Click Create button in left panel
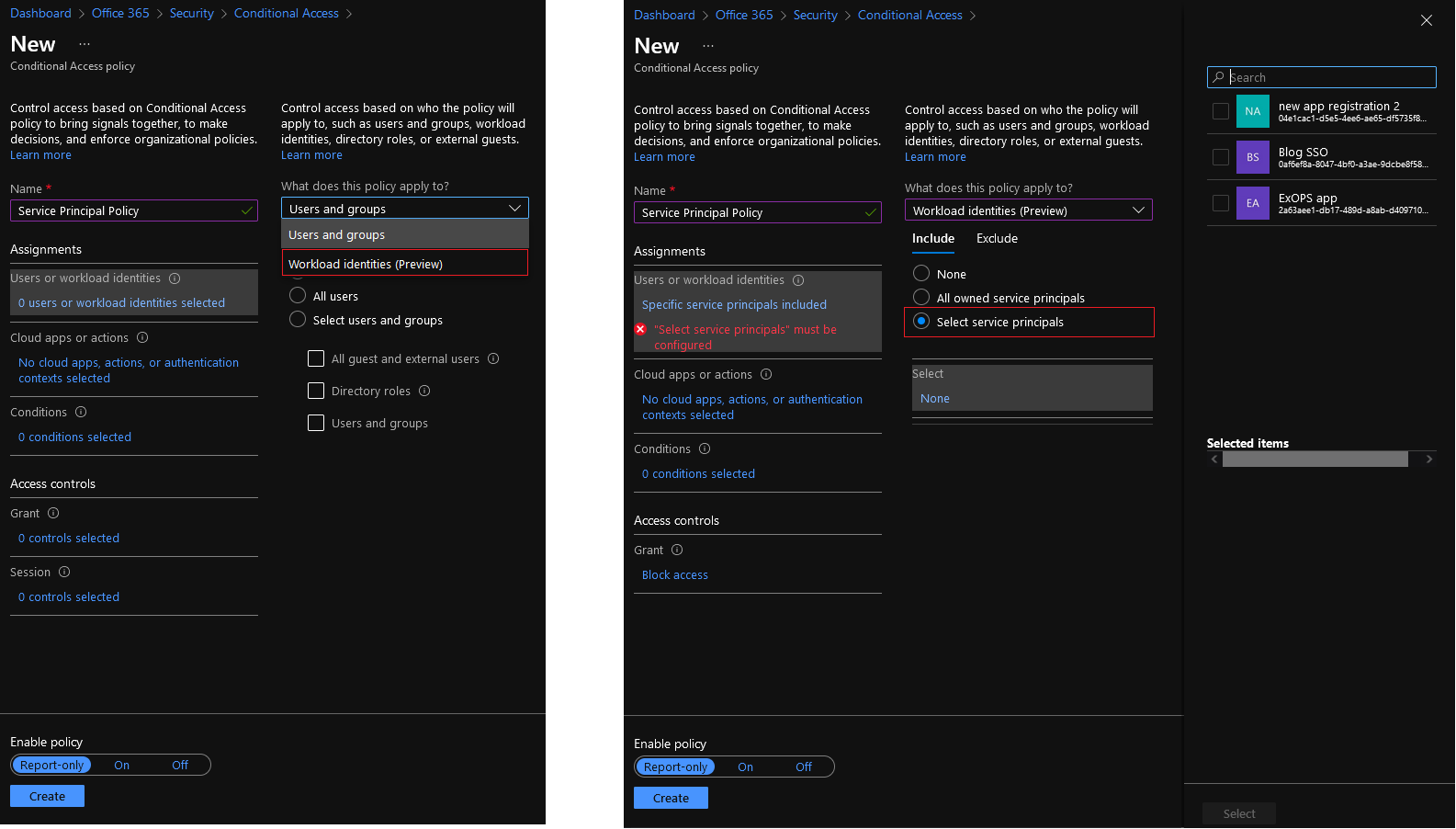 pyautogui.click(x=47, y=797)
